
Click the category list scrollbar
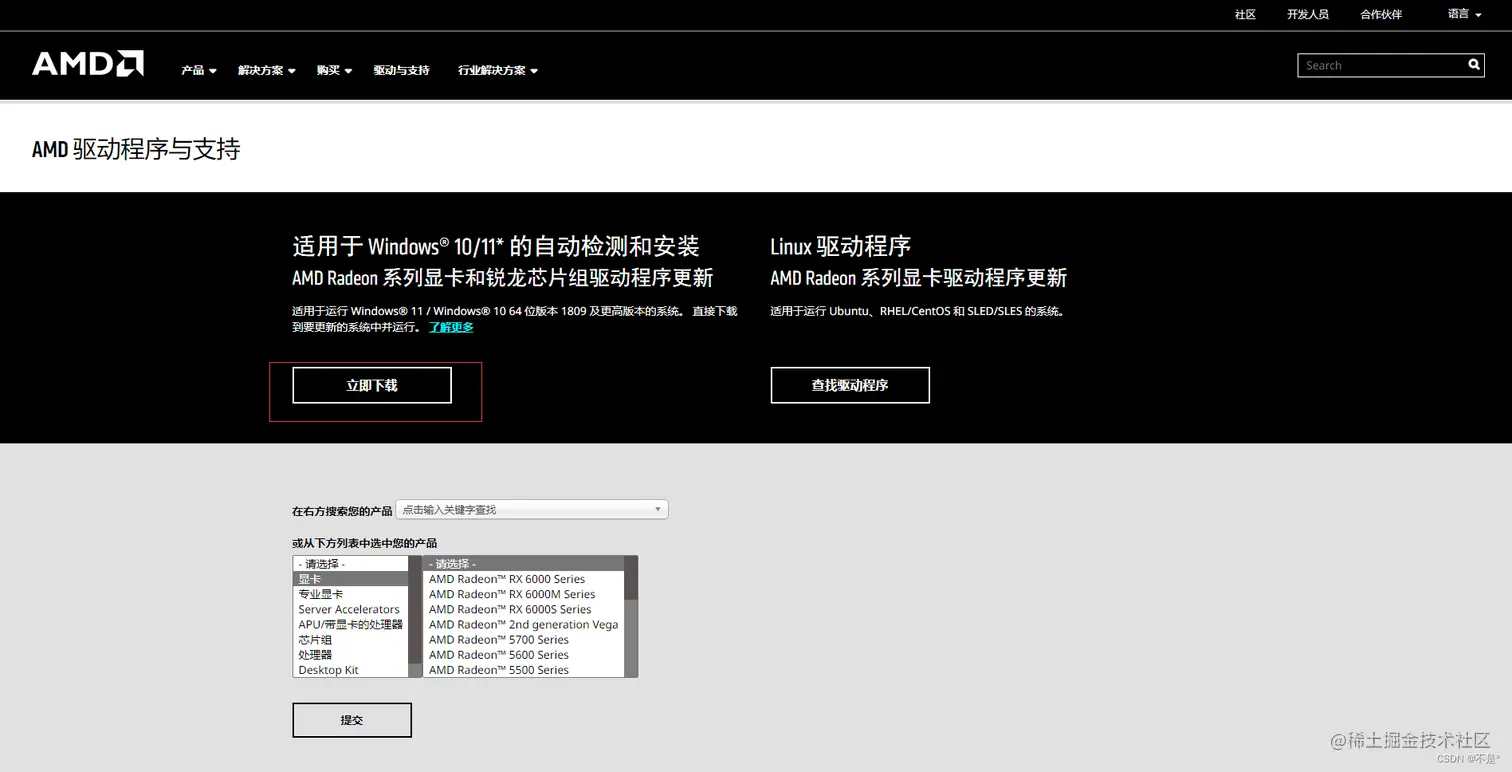point(415,617)
